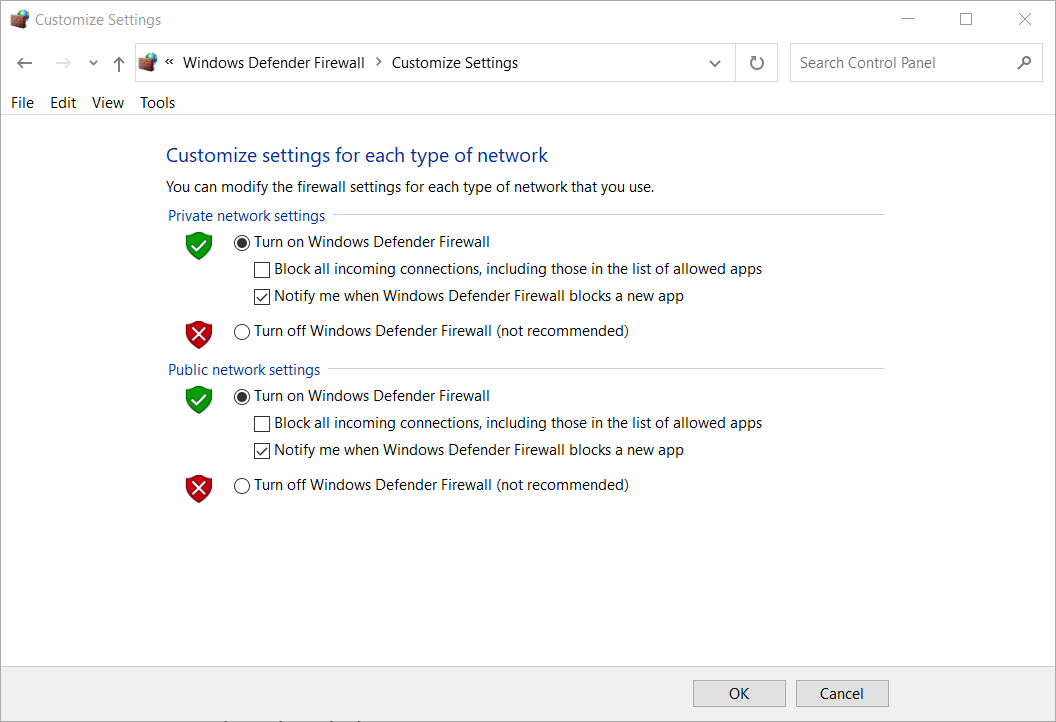The height and width of the screenshot is (722, 1056).
Task: Select Turn on firewall for public network
Action: coord(242,397)
